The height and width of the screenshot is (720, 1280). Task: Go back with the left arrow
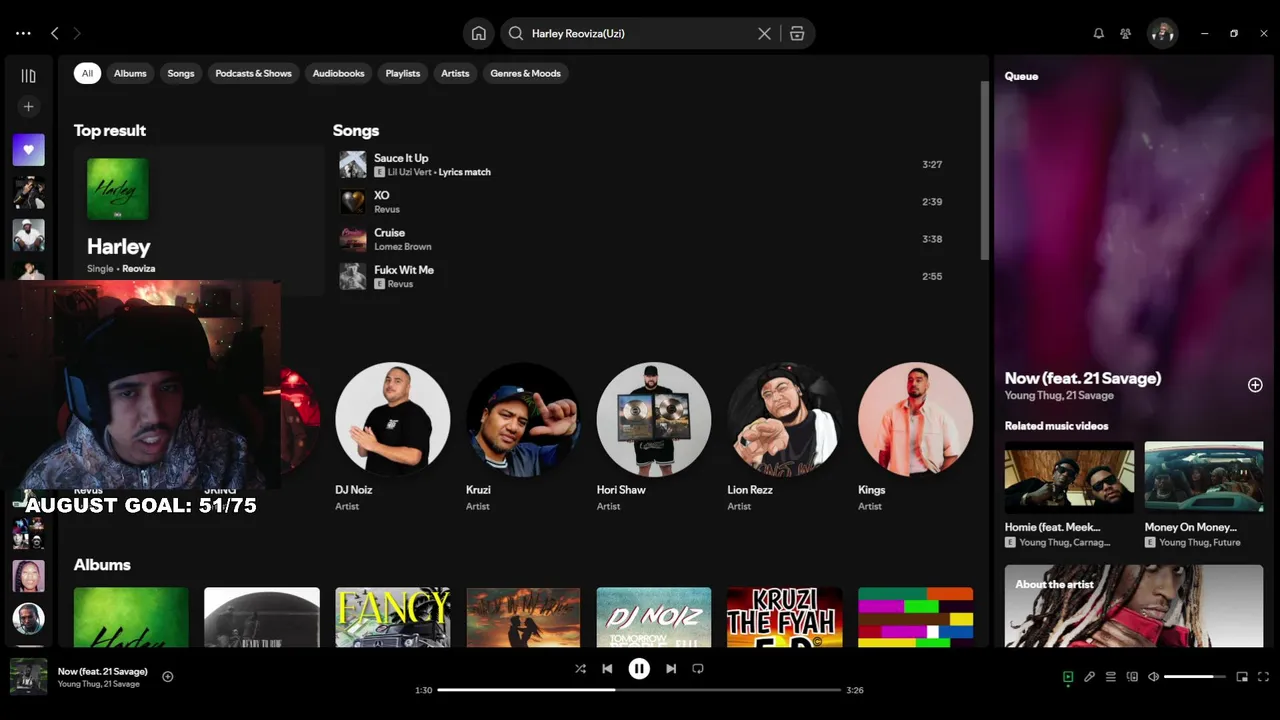pos(55,33)
